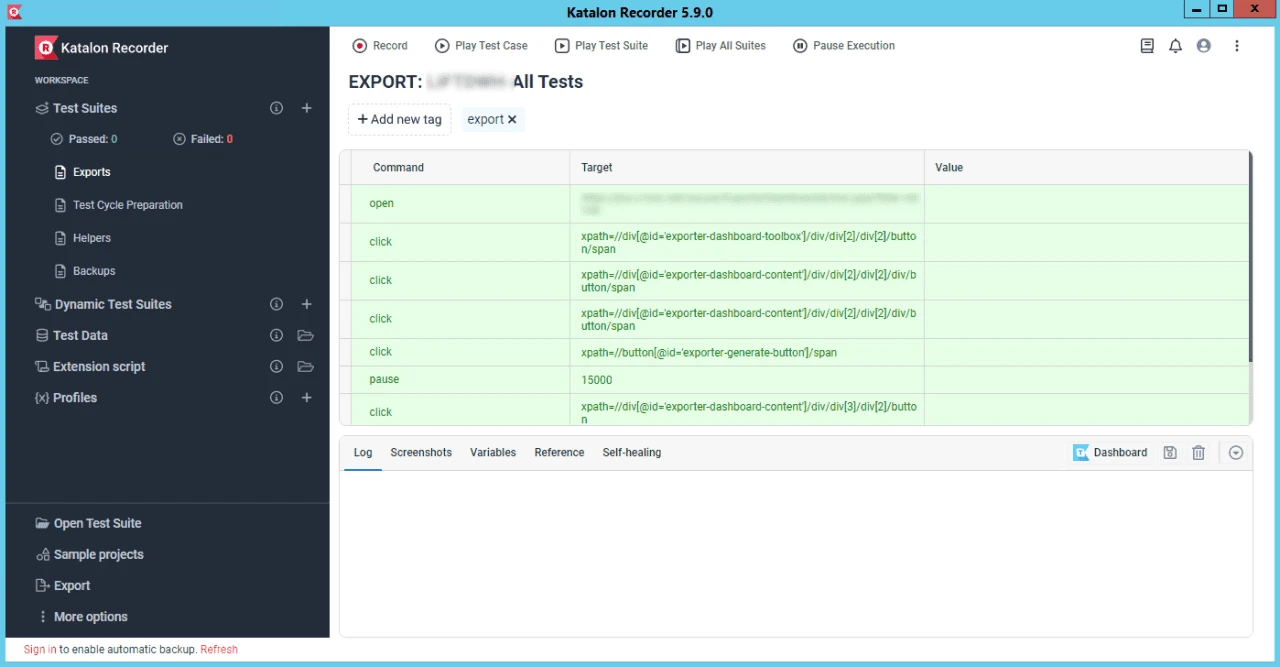Add a new dynamic test suite
Image resolution: width=1280 pixels, height=667 pixels.
(307, 304)
